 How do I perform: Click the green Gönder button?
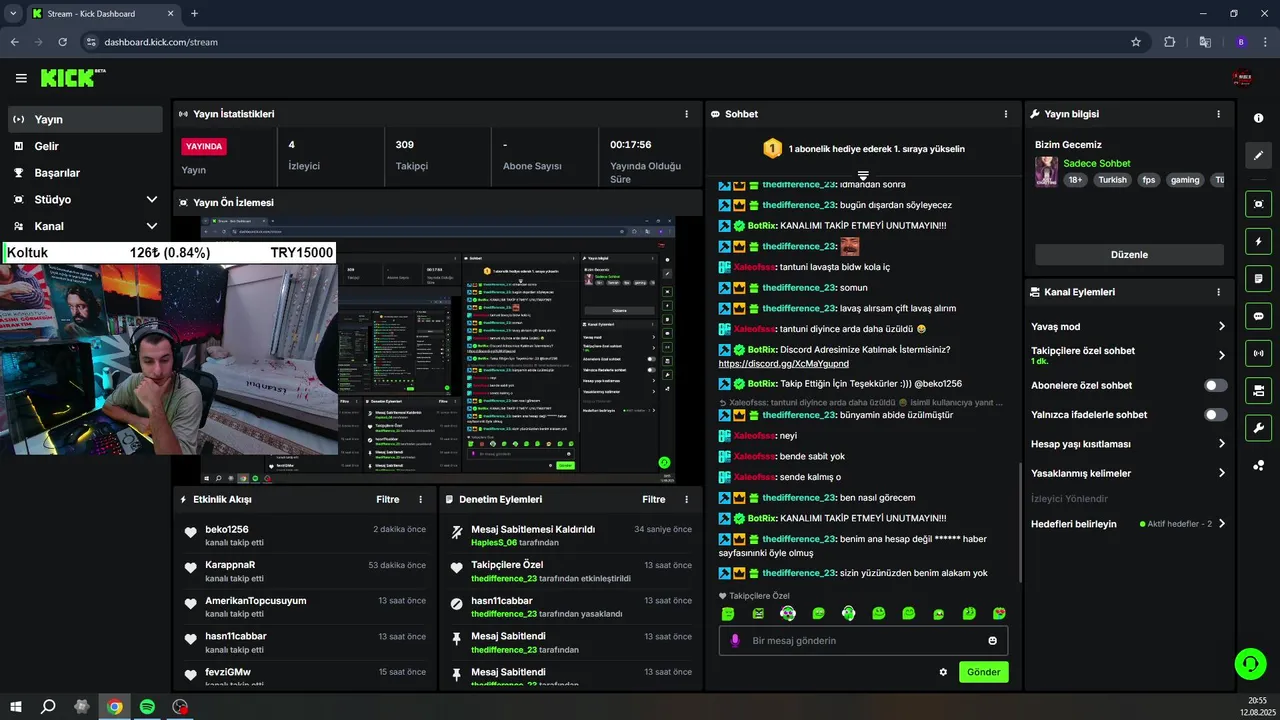983,672
